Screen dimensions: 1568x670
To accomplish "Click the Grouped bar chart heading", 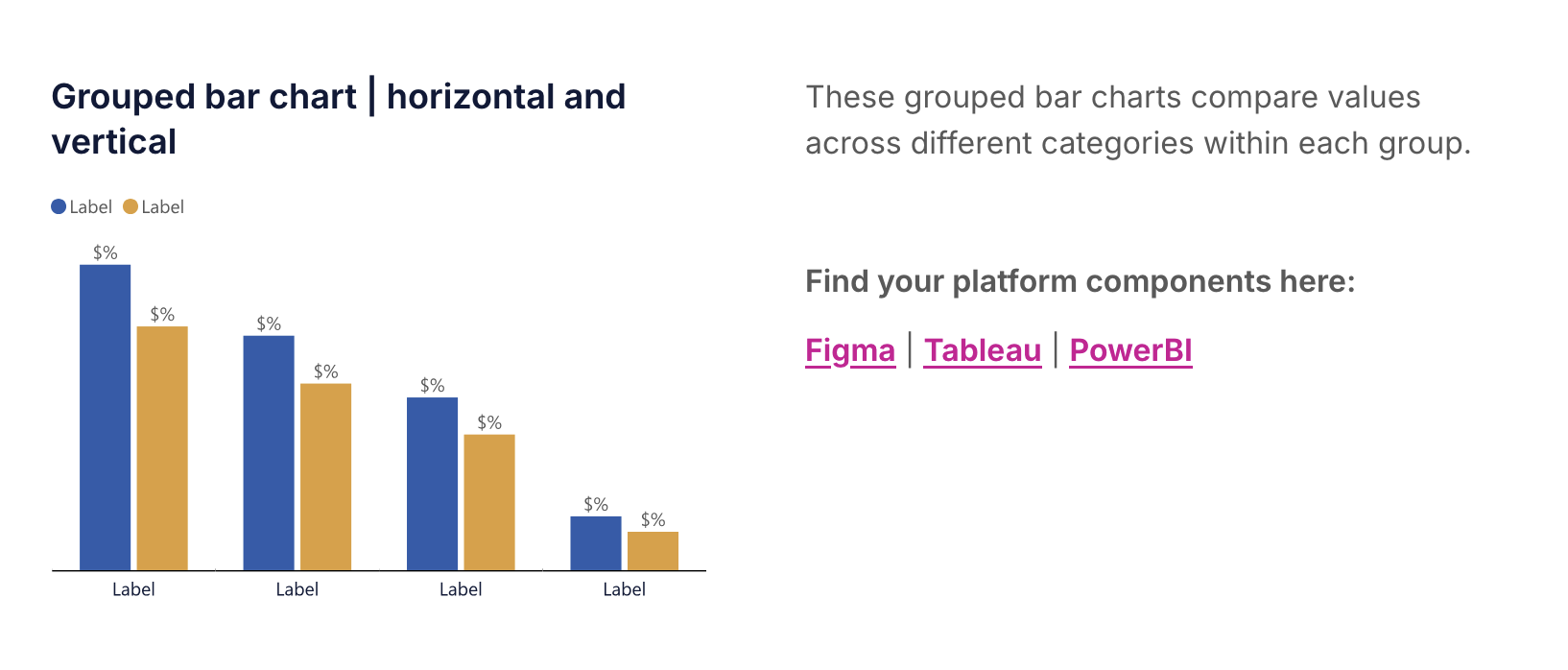I will [338, 119].
